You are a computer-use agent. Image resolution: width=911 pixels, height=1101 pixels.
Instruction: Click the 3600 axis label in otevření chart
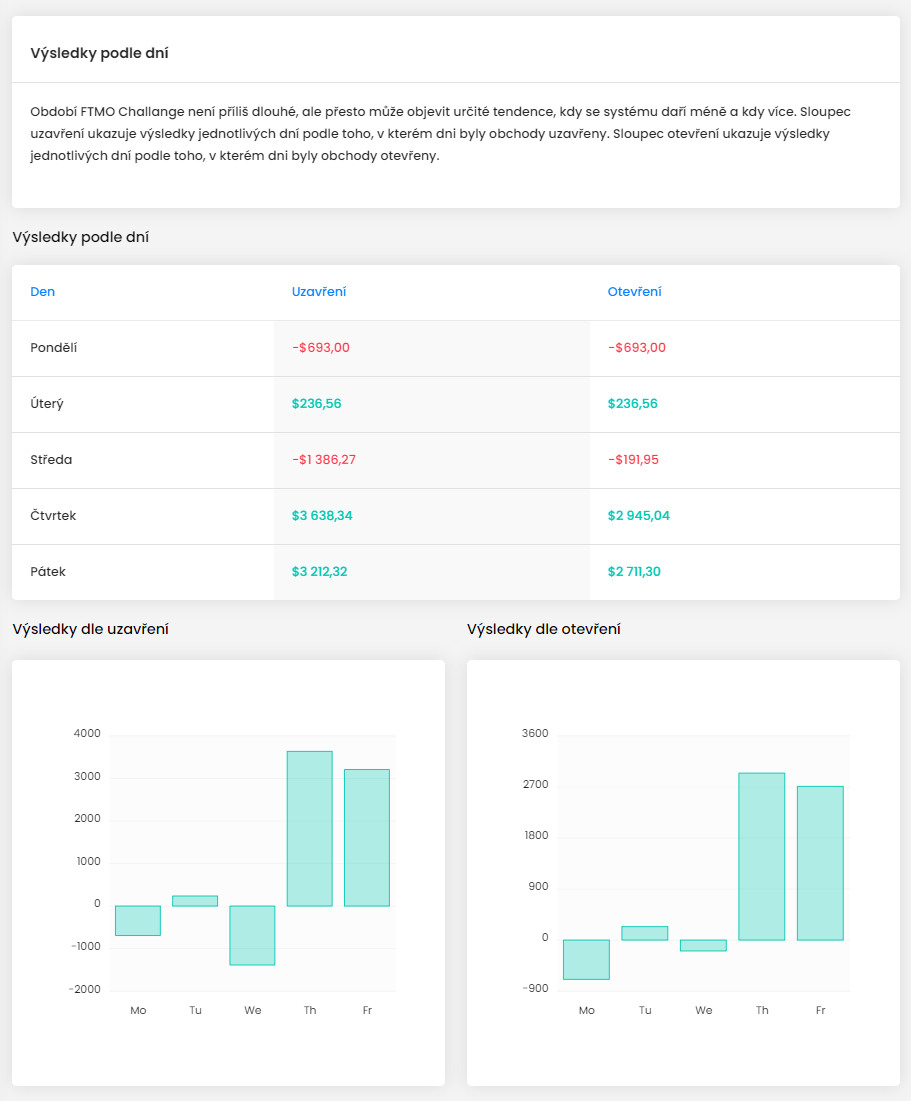[535, 734]
